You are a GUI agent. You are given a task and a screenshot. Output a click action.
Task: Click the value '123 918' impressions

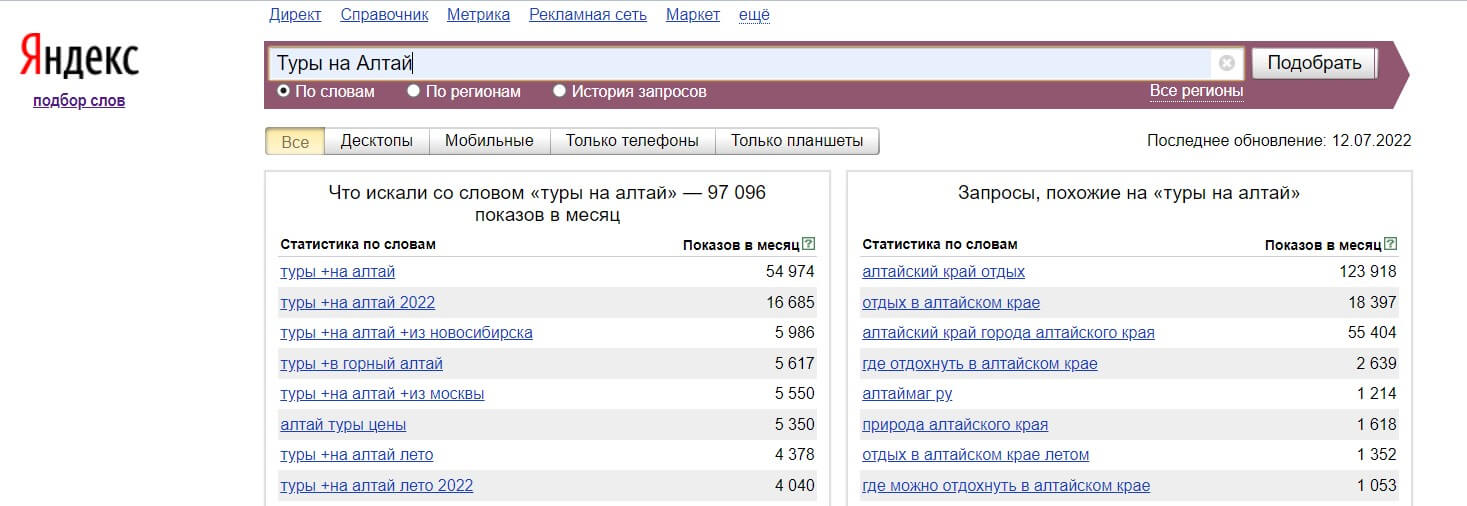pos(1368,271)
